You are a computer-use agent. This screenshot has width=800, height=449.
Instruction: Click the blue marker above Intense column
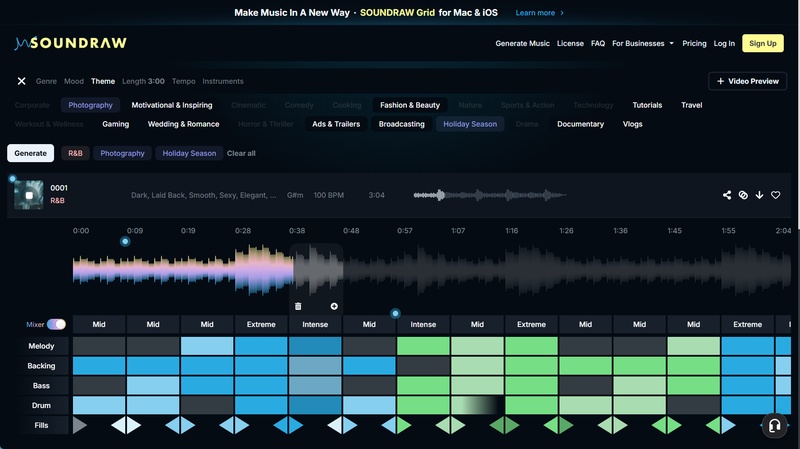point(395,313)
